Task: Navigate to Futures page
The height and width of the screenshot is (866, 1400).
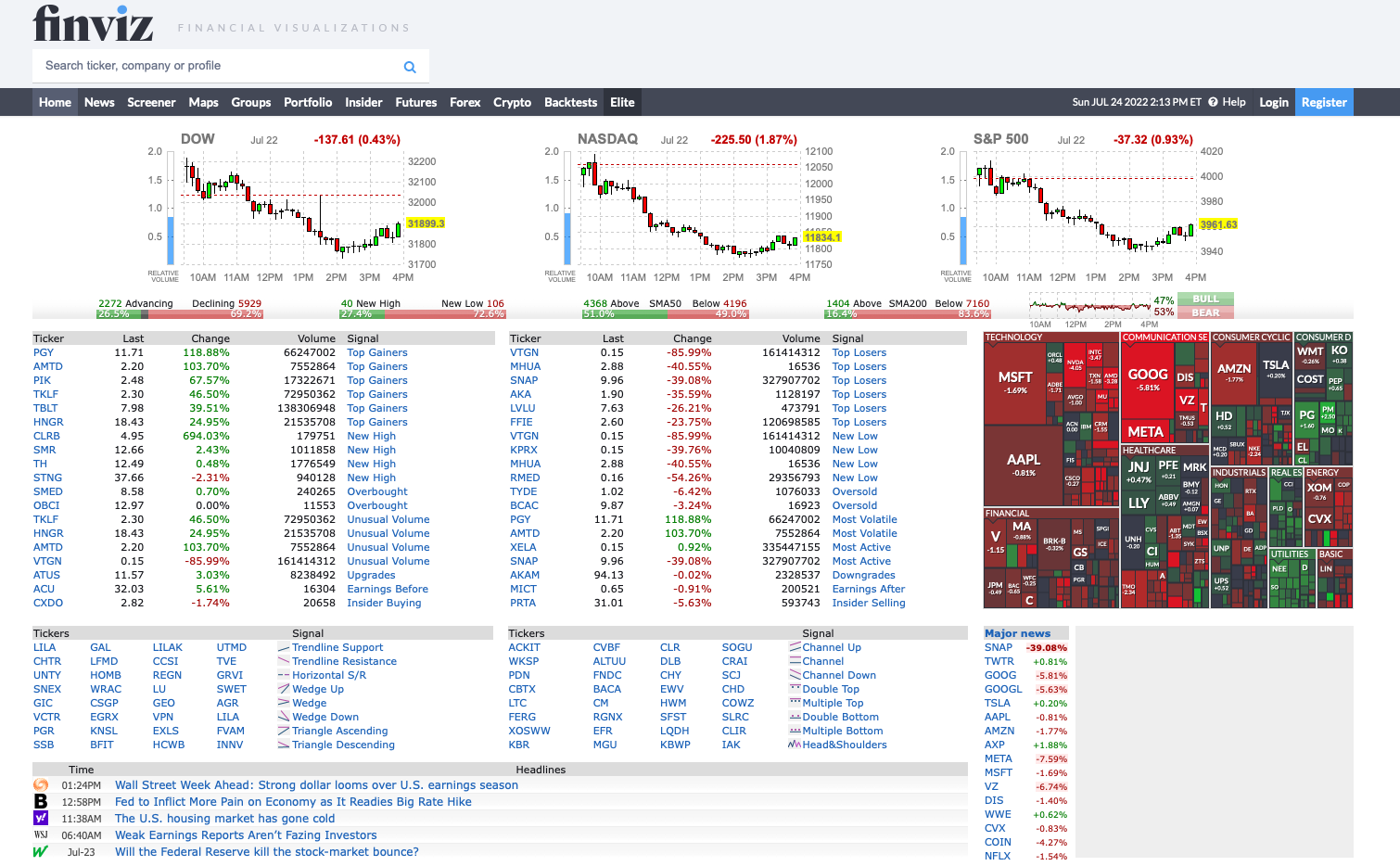Action: tap(416, 102)
